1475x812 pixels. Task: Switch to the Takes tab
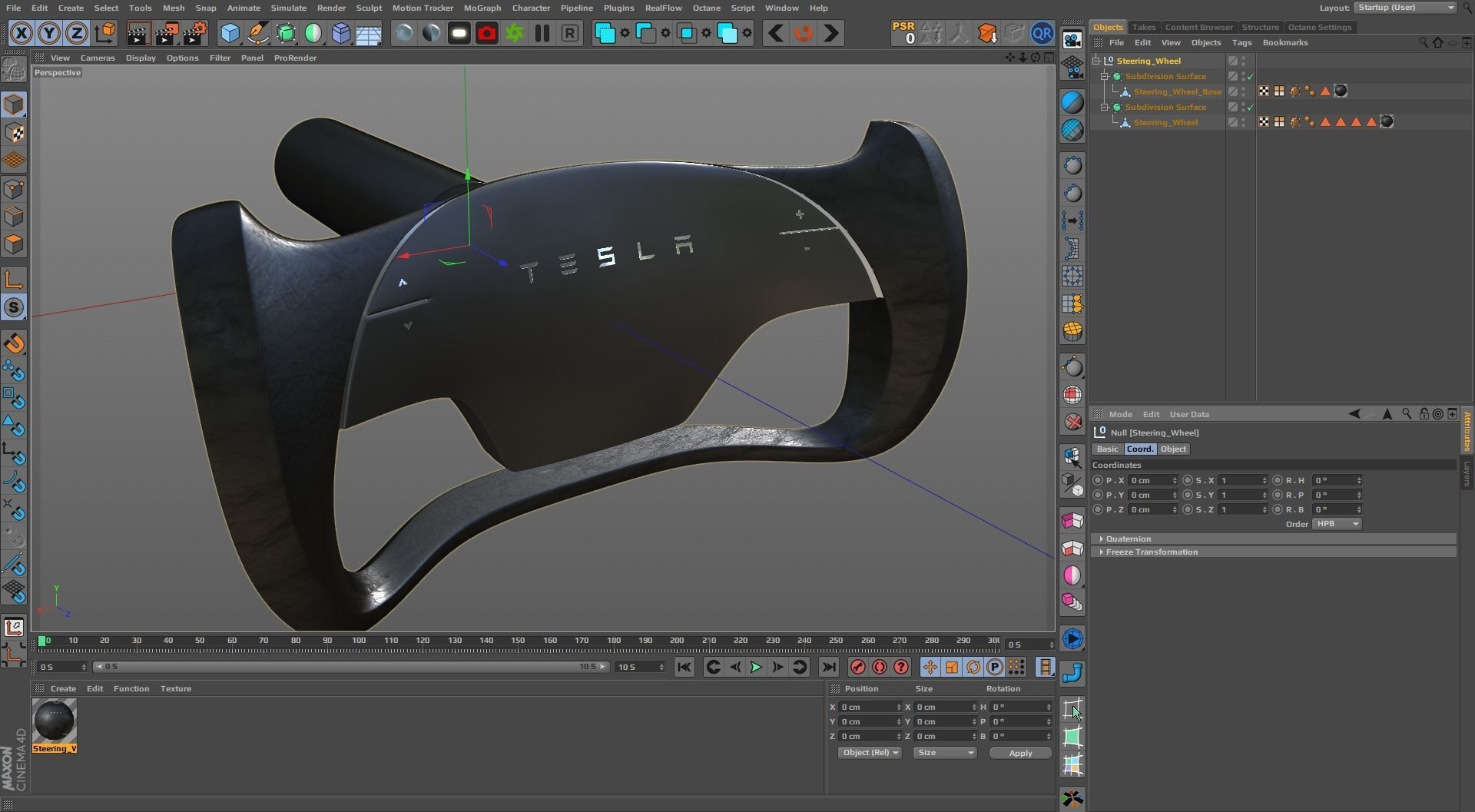(x=1143, y=27)
